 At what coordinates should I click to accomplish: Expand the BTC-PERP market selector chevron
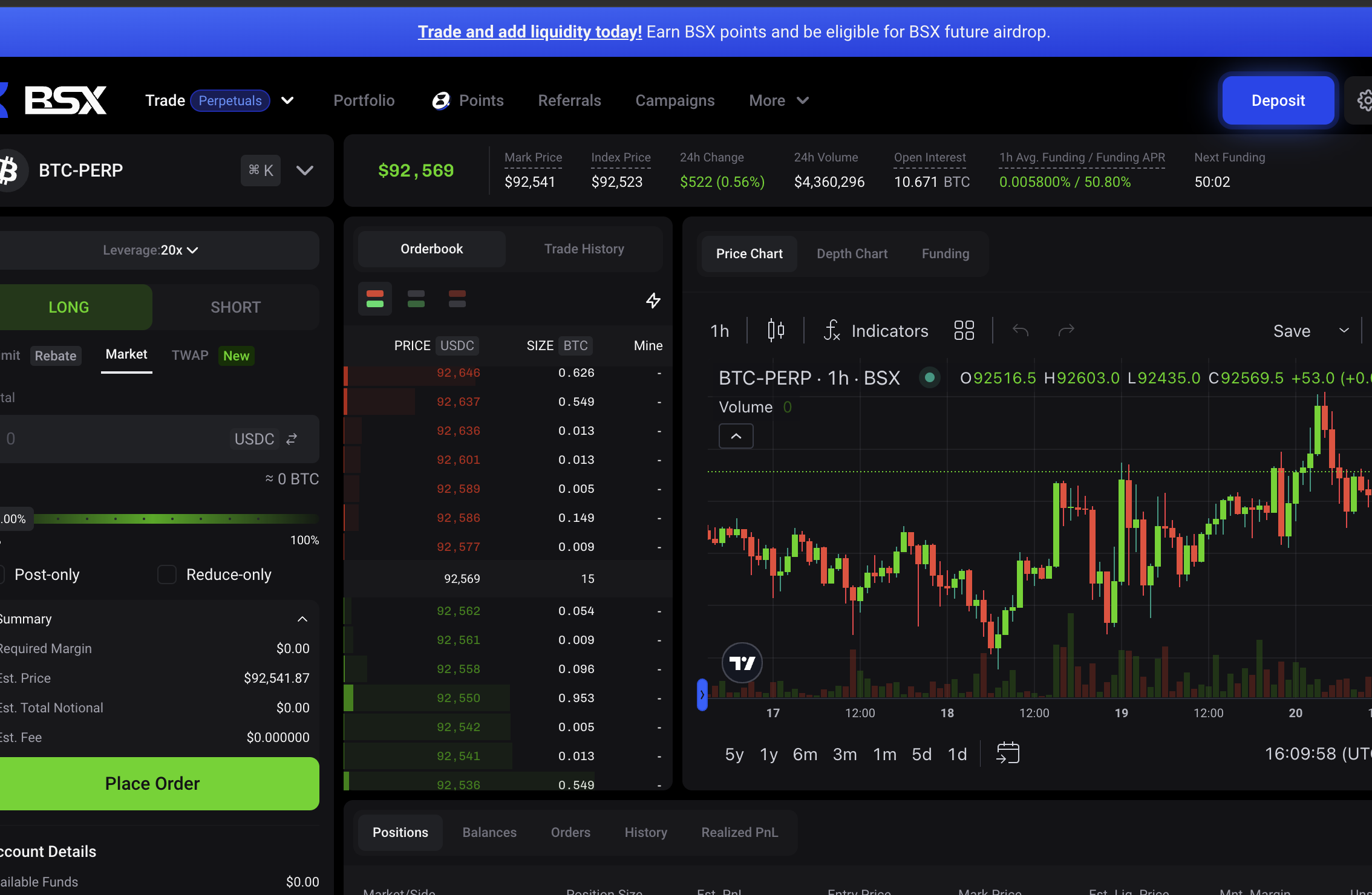(305, 171)
